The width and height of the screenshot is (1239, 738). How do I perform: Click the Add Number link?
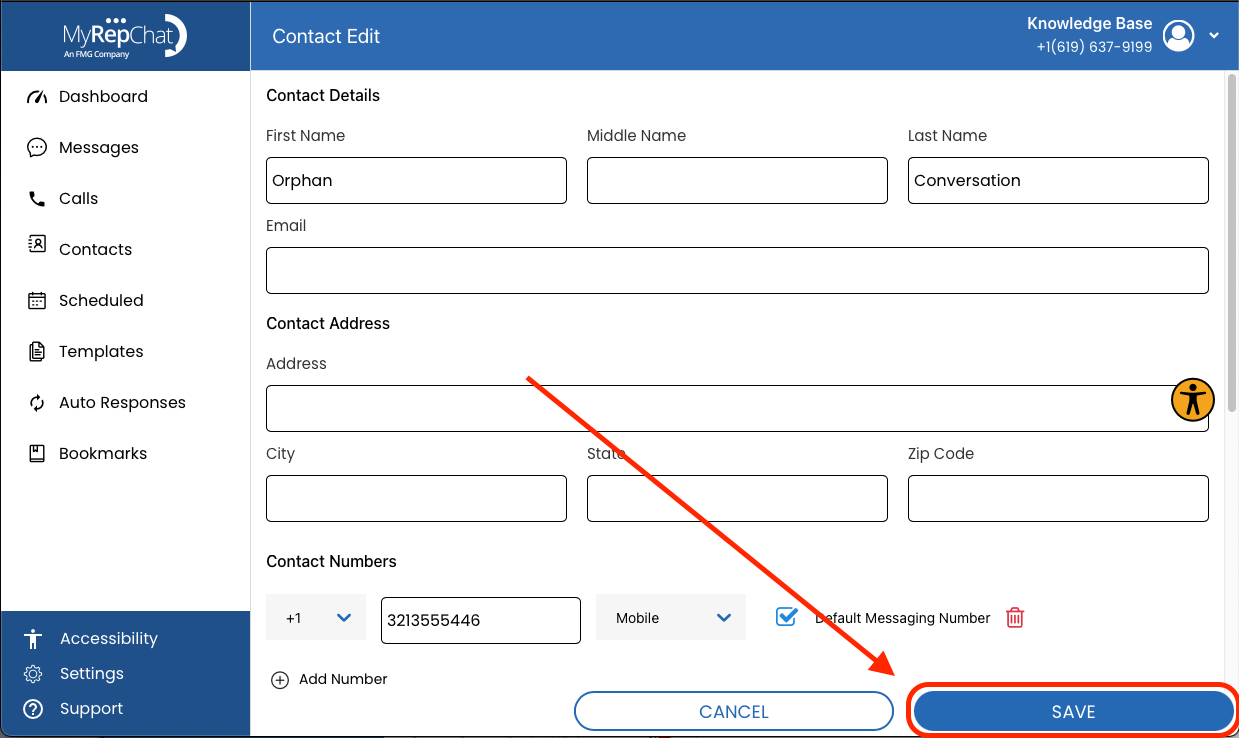(343, 679)
